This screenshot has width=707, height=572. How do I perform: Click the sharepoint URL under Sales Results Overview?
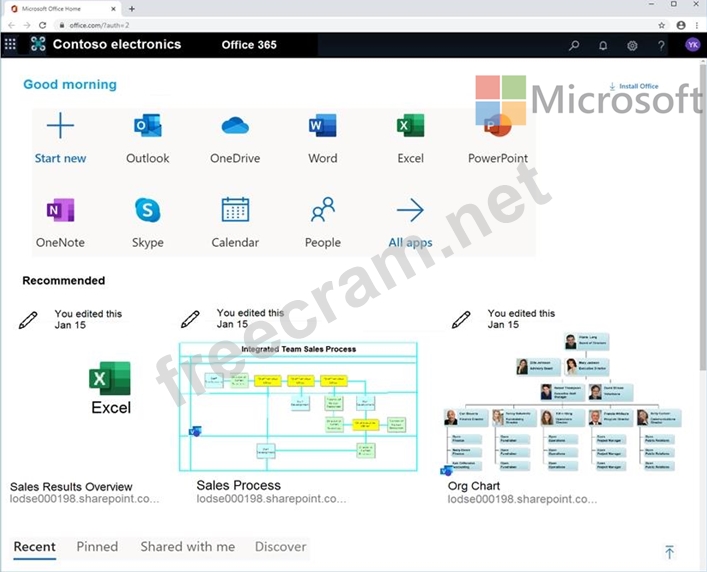[84, 499]
